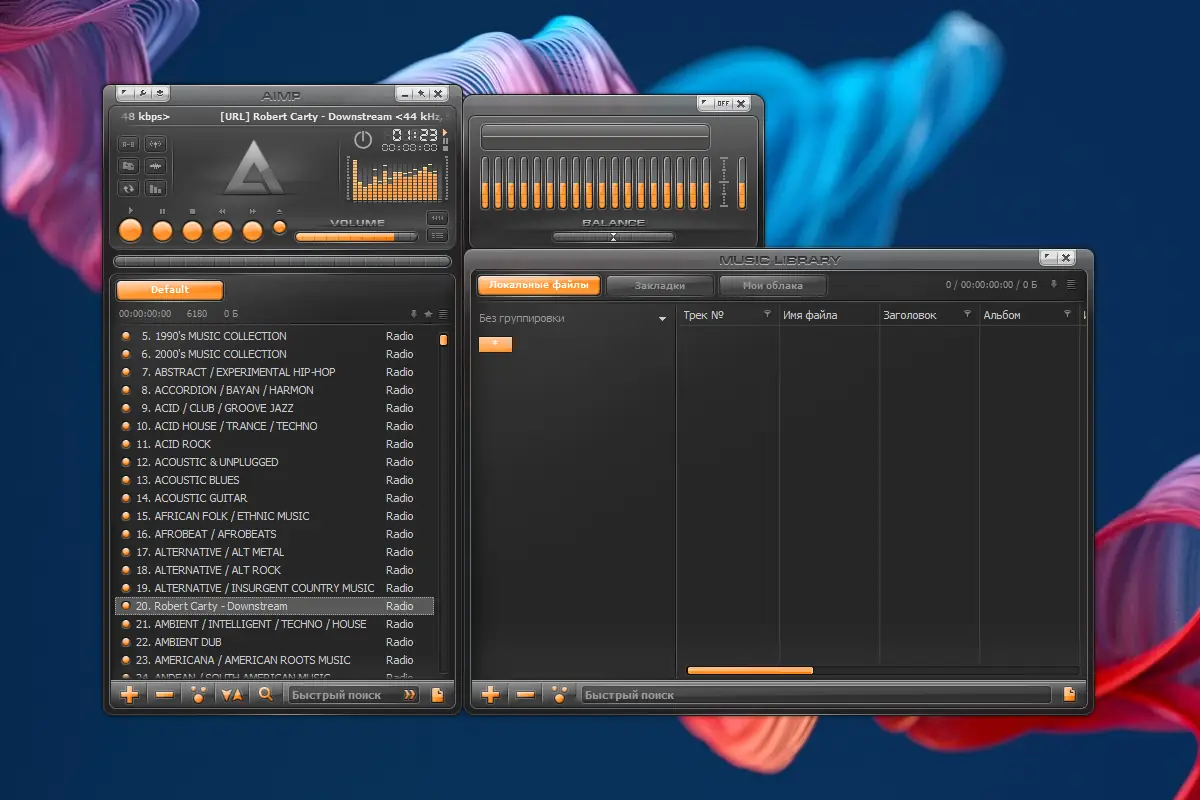Adjust the VOLUME slider
Viewport: 1200px width, 800px height.
click(x=356, y=237)
